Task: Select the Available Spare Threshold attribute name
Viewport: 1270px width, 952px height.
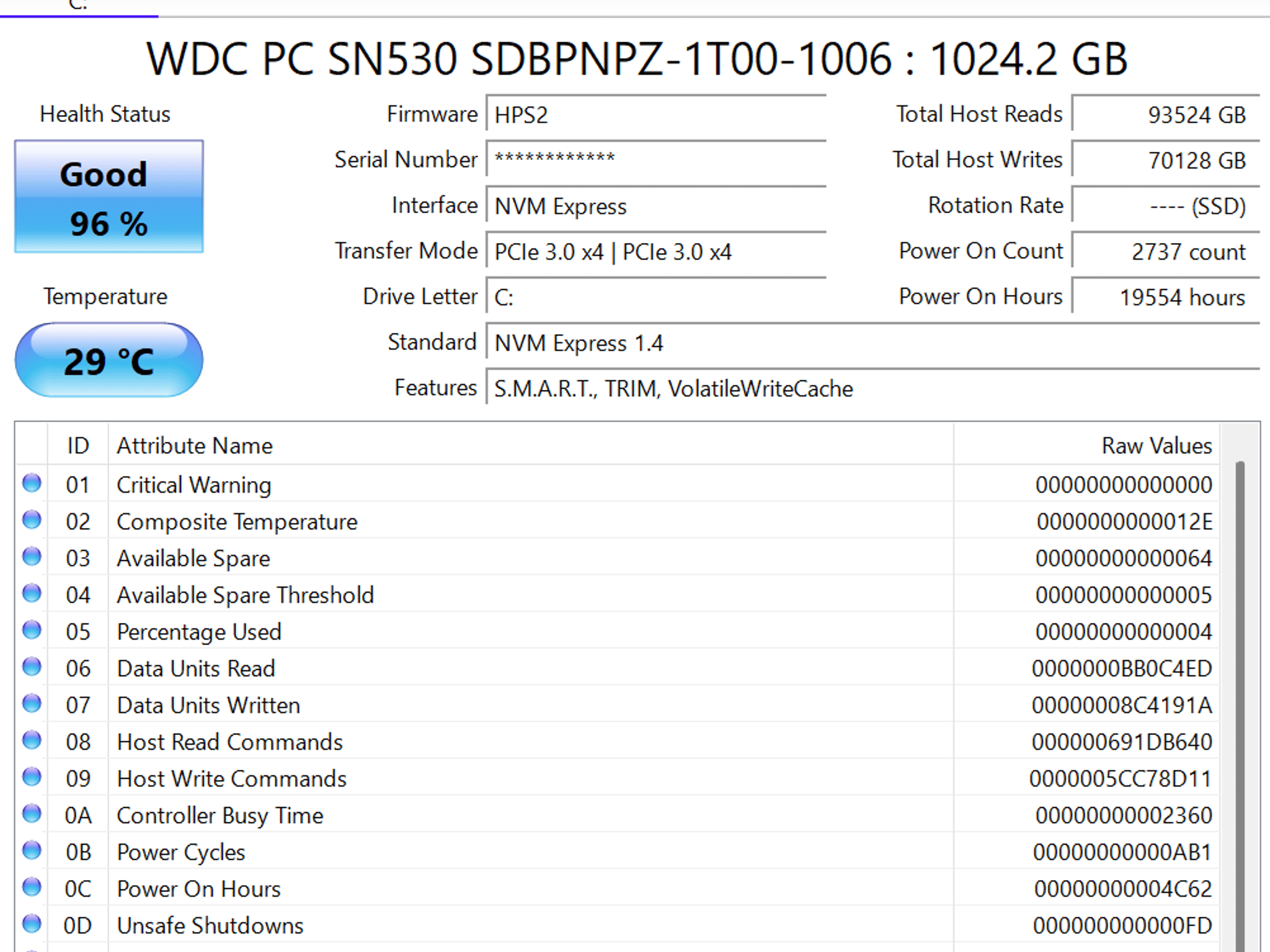Action: pyautogui.click(x=246, y=595)
